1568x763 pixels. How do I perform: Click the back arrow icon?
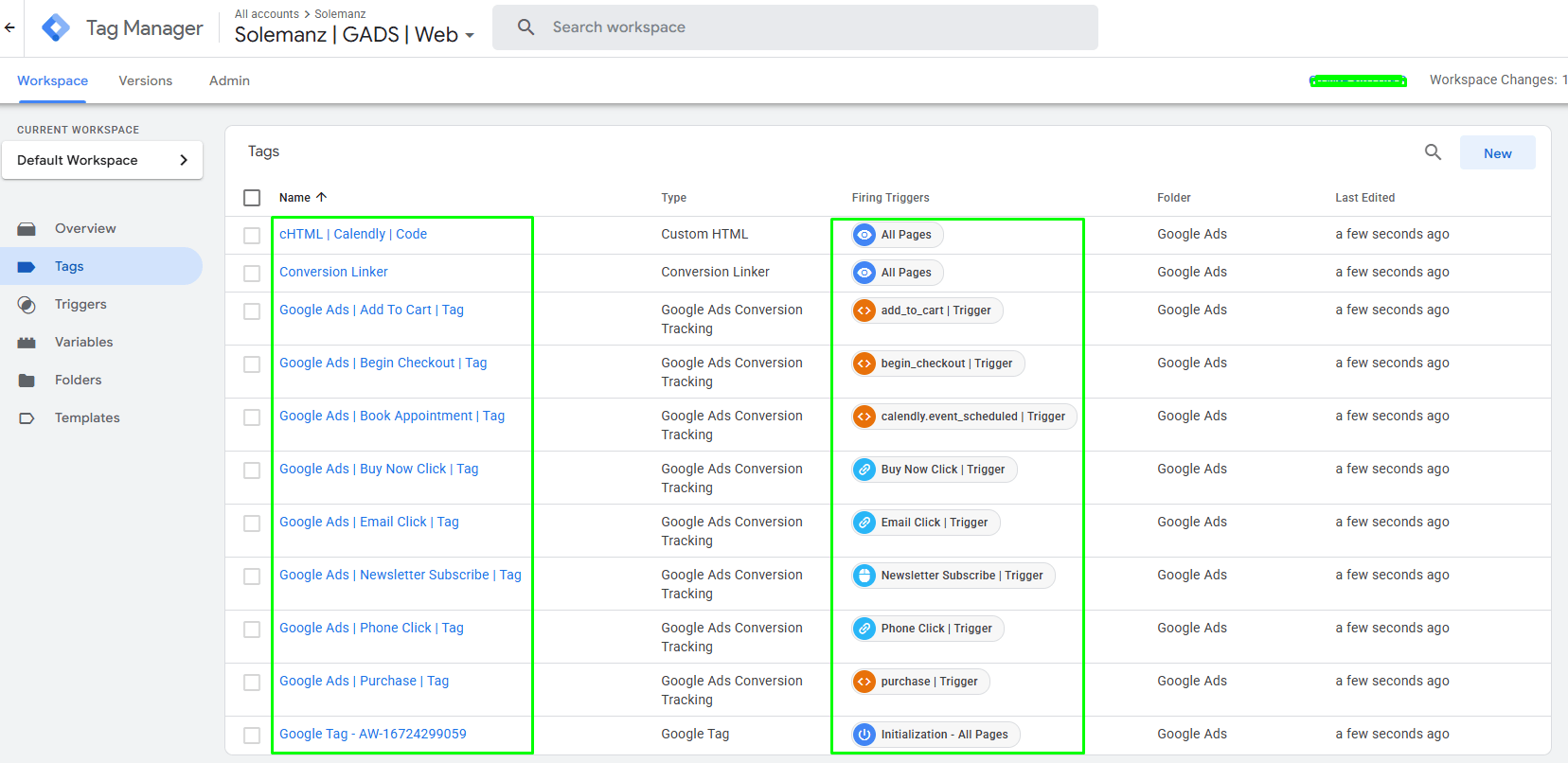coord(9,27)
